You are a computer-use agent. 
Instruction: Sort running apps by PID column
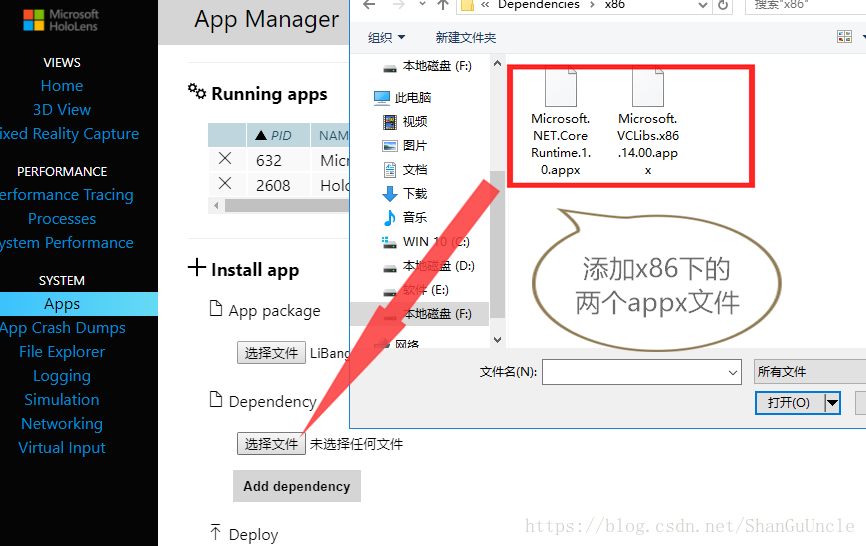278,135
